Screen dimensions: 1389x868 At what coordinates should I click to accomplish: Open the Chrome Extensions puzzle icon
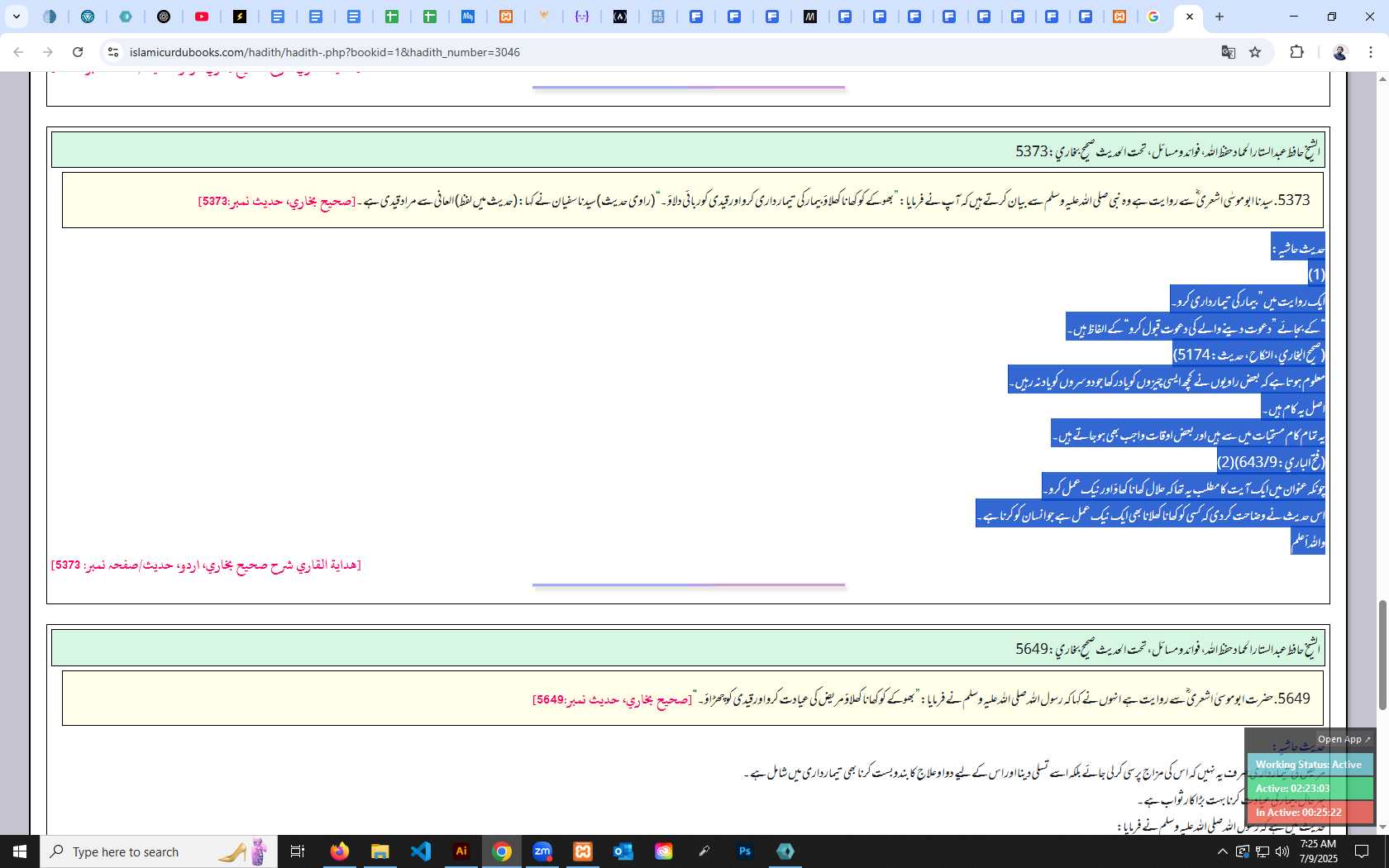(x=1296, y=52)
